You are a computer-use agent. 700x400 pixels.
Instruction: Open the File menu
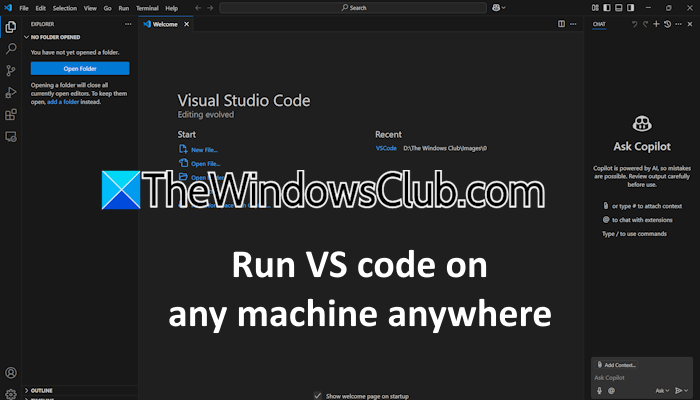pyautogui.click(x=24, y=8)
